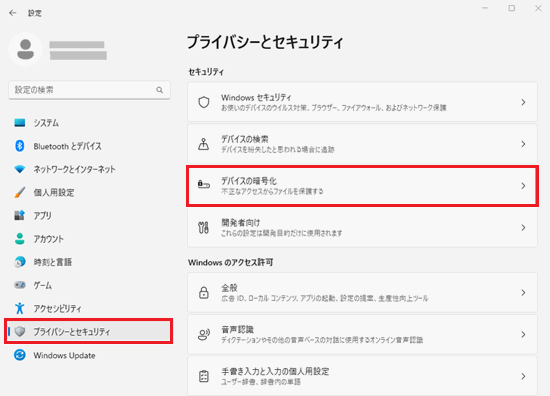Image resolution: width=550 pixels, height=396 pixels.
Task: Select ゲーム in sidebar
Action: point(89,285)
